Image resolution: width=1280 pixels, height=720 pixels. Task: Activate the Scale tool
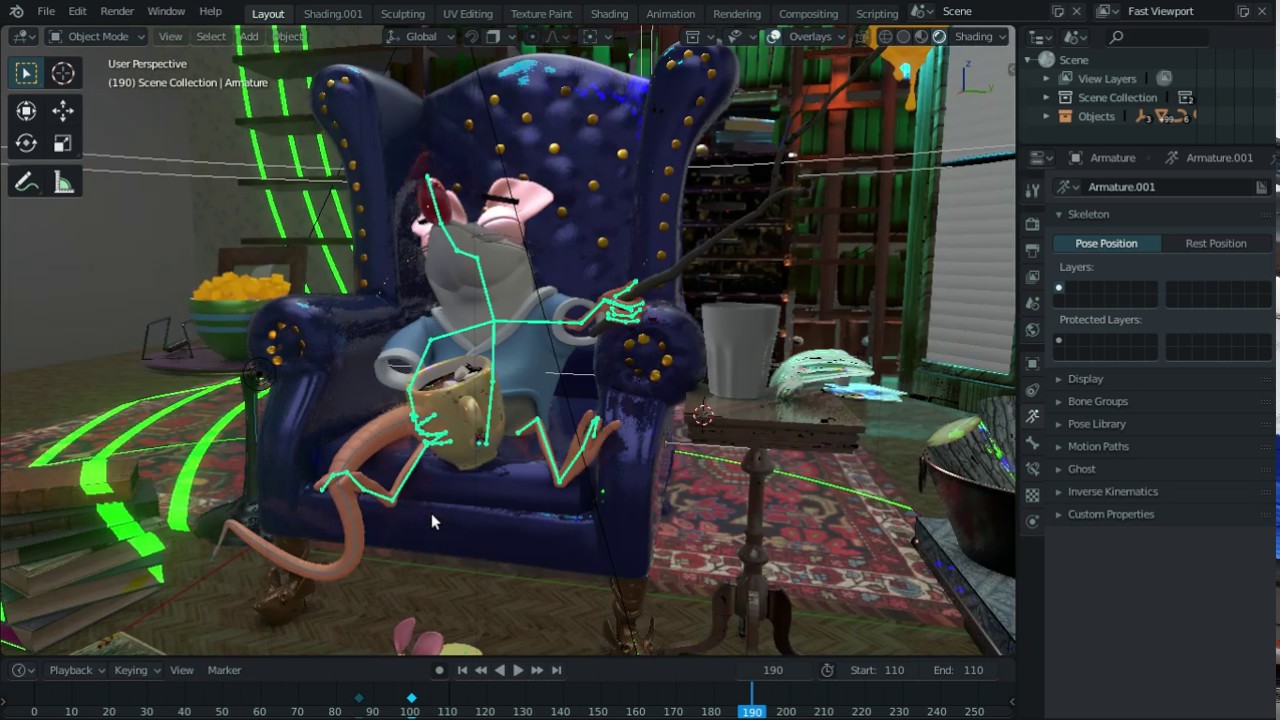click(63, 143)
